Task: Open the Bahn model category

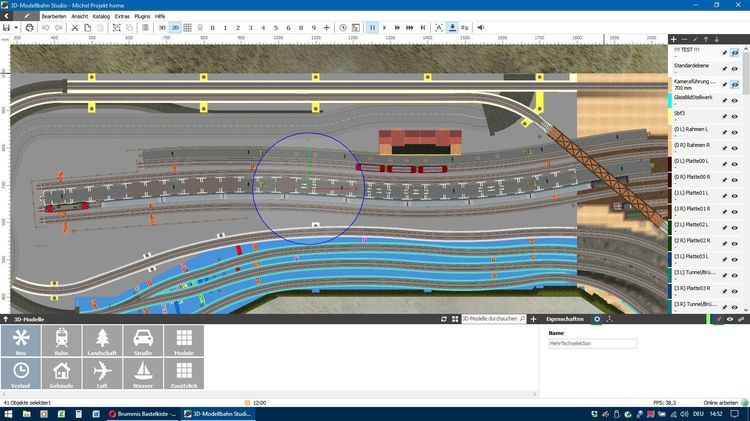Action: pos(61,341)
